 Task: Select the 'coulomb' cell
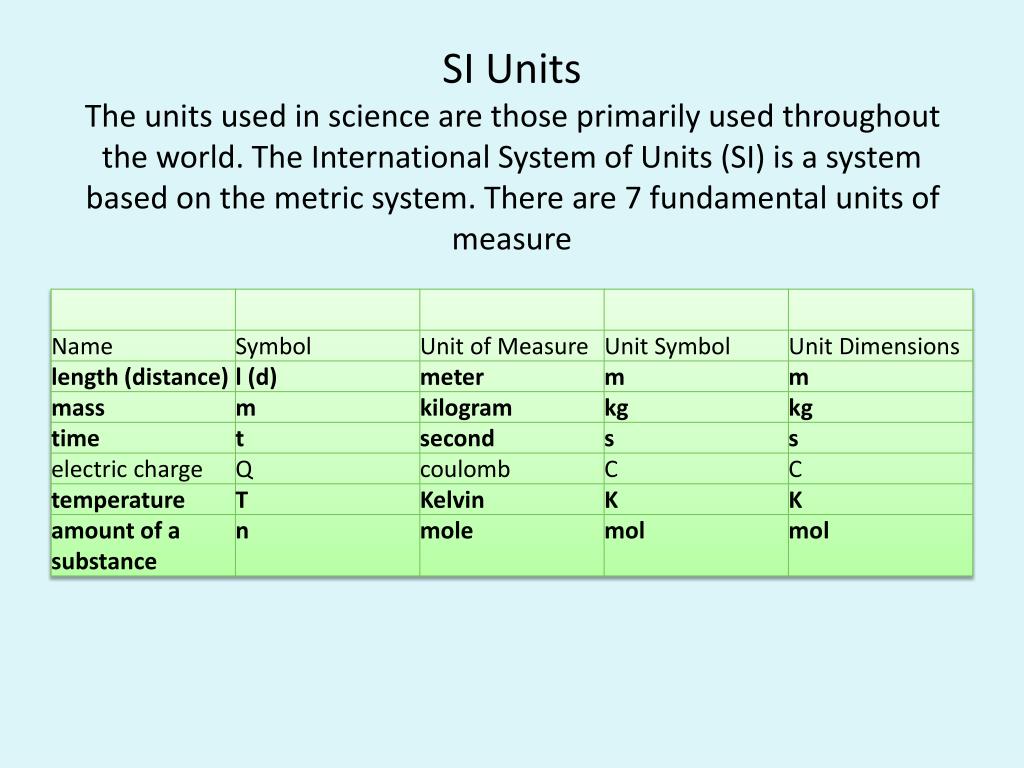point(511,469)
